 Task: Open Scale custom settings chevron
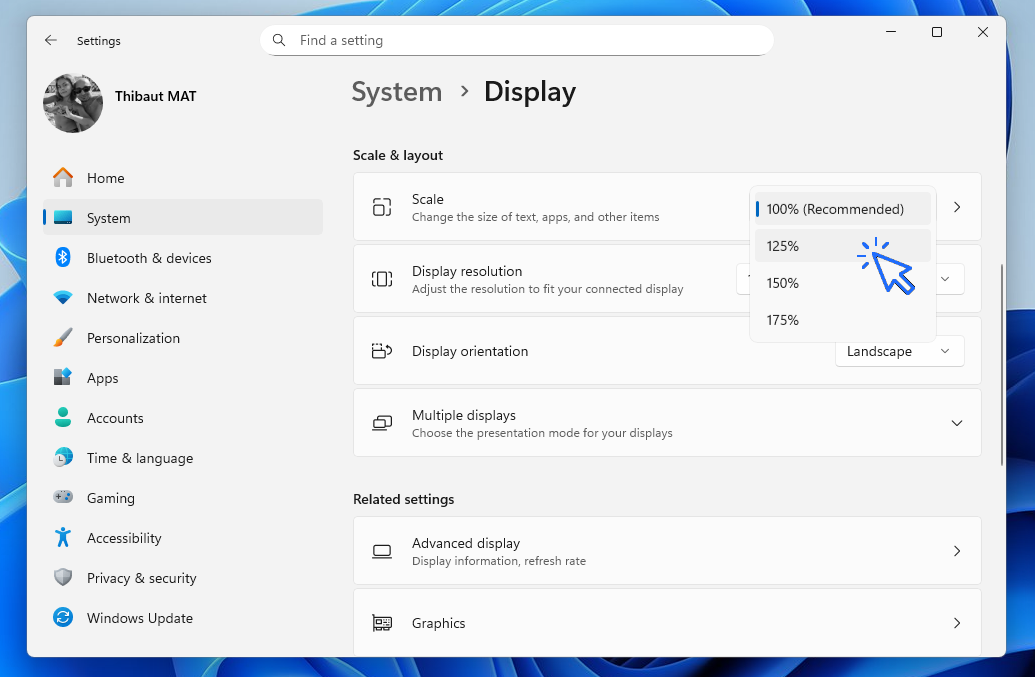956,208
